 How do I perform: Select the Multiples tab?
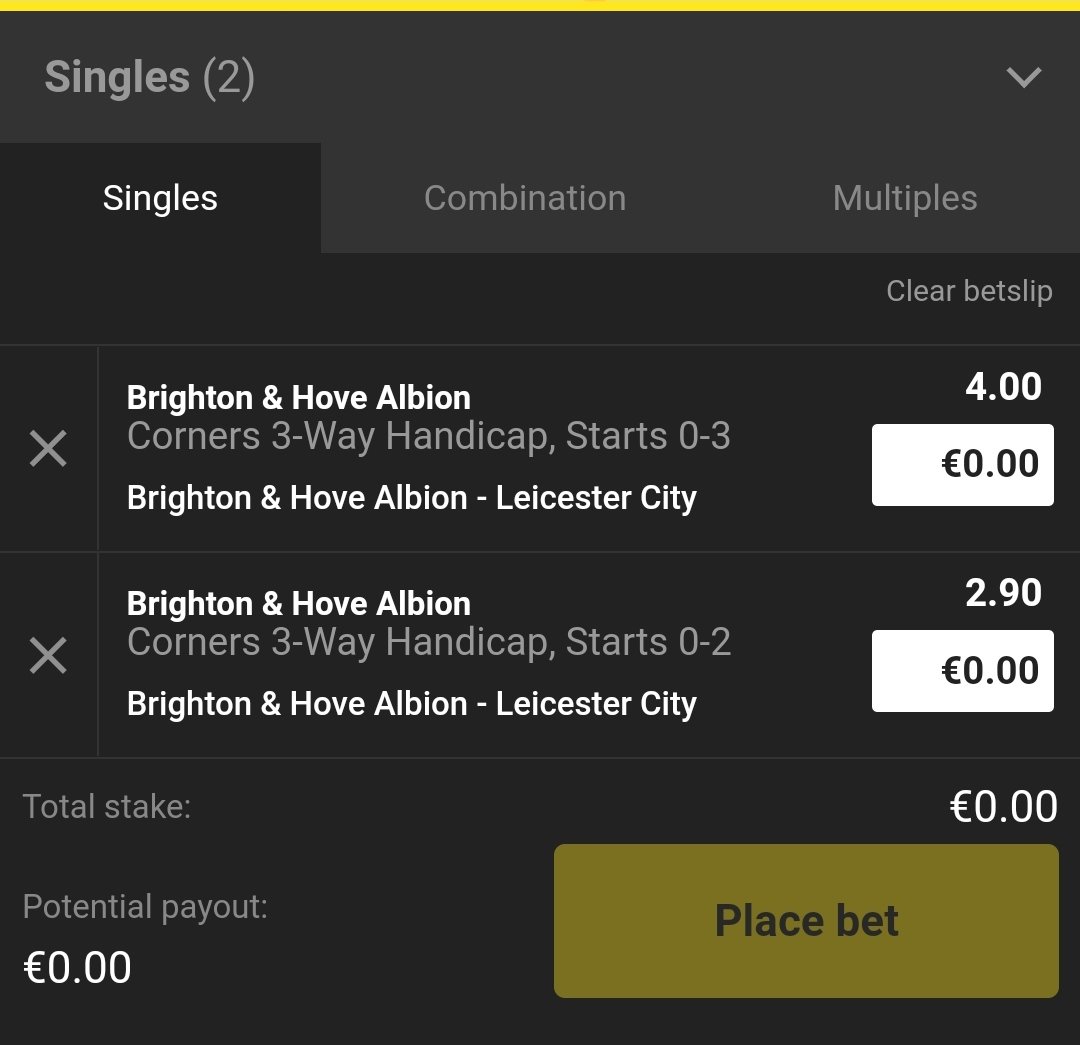(x=905, y=198)
